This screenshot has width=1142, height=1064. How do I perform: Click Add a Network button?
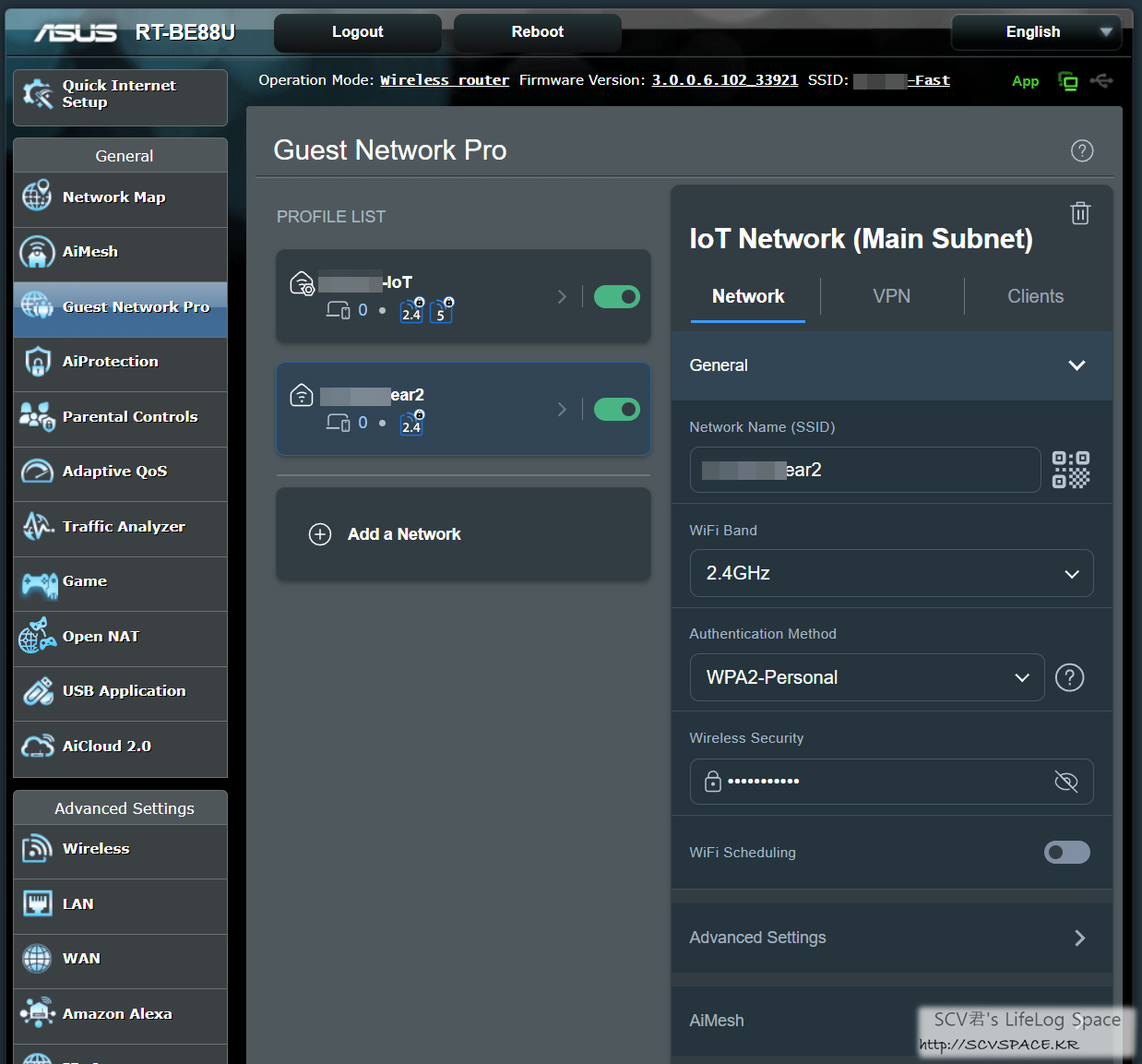(463, 534)
